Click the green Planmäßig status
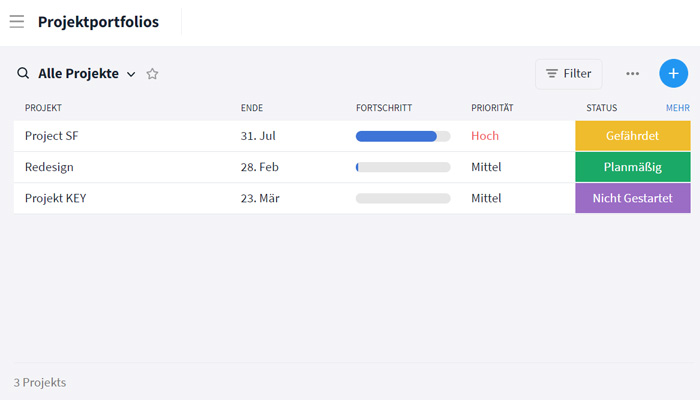The width and height of the screenshot is (700, 400). tap(633, 167)
